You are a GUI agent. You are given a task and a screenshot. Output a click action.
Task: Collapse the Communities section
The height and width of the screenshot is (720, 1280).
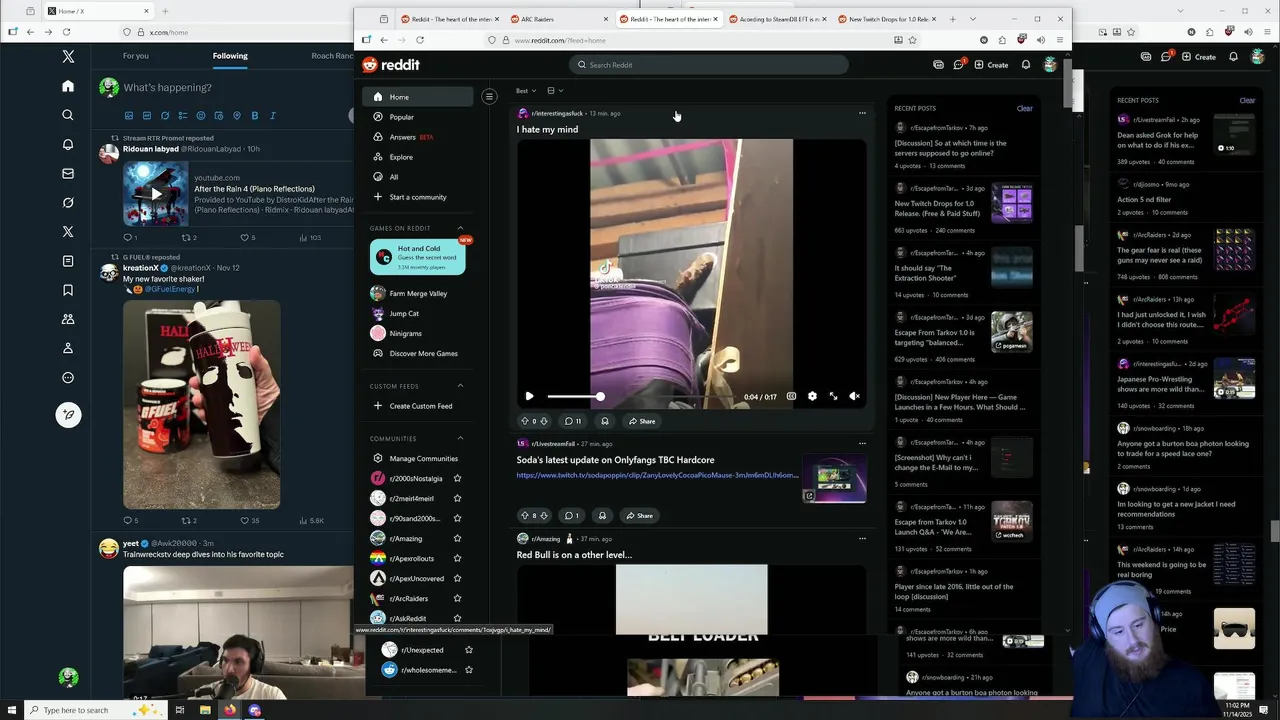(x=460, y=438)
